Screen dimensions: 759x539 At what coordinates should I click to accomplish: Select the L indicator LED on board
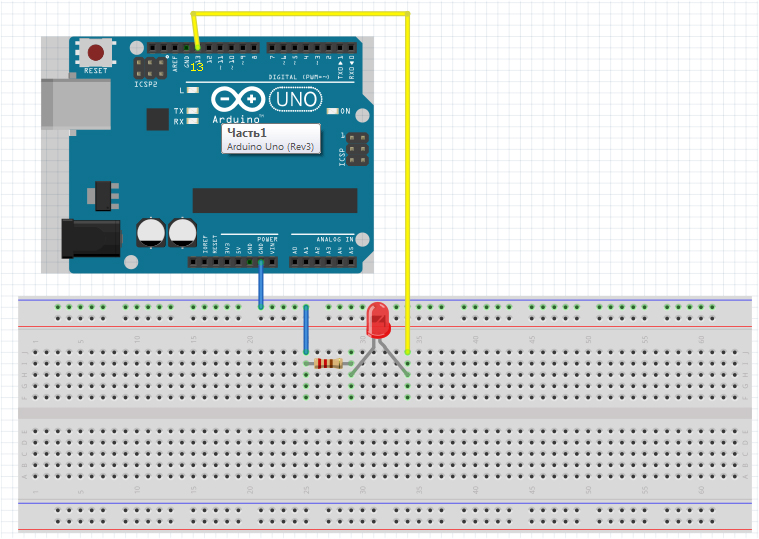click(193, 90)
